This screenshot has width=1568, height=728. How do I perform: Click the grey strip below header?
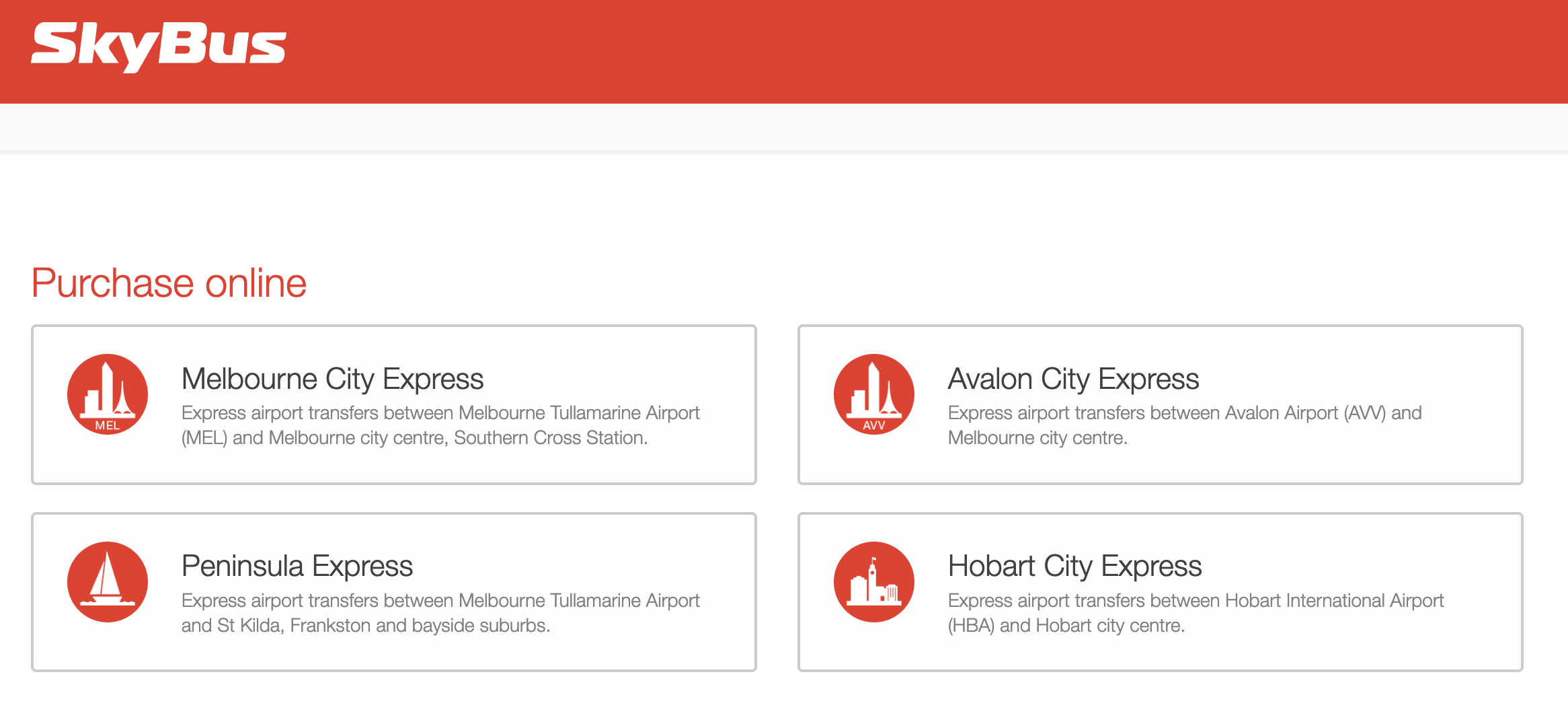tap(784, 126)
